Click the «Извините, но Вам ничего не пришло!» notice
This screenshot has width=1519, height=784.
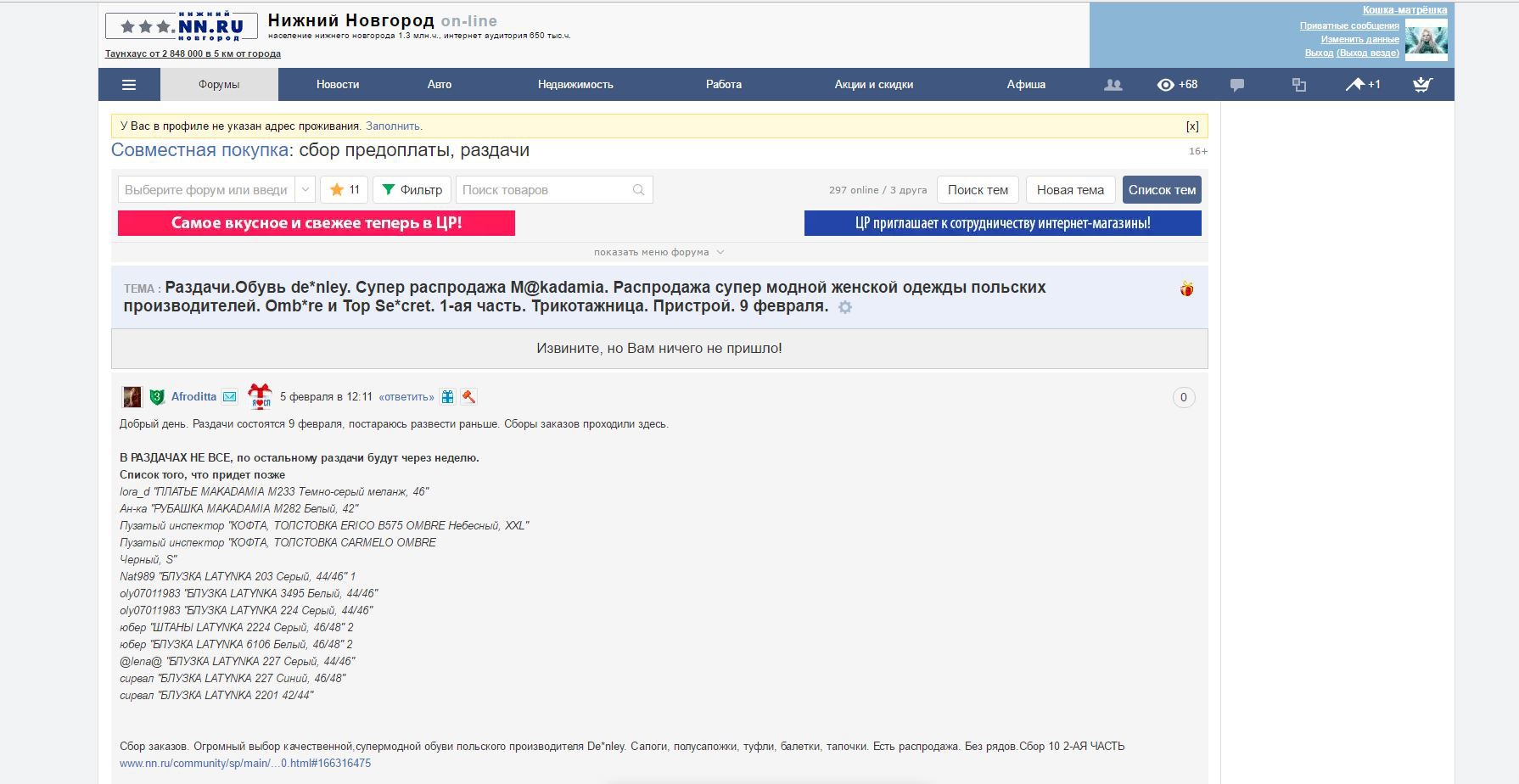click(x=659, y=348)
